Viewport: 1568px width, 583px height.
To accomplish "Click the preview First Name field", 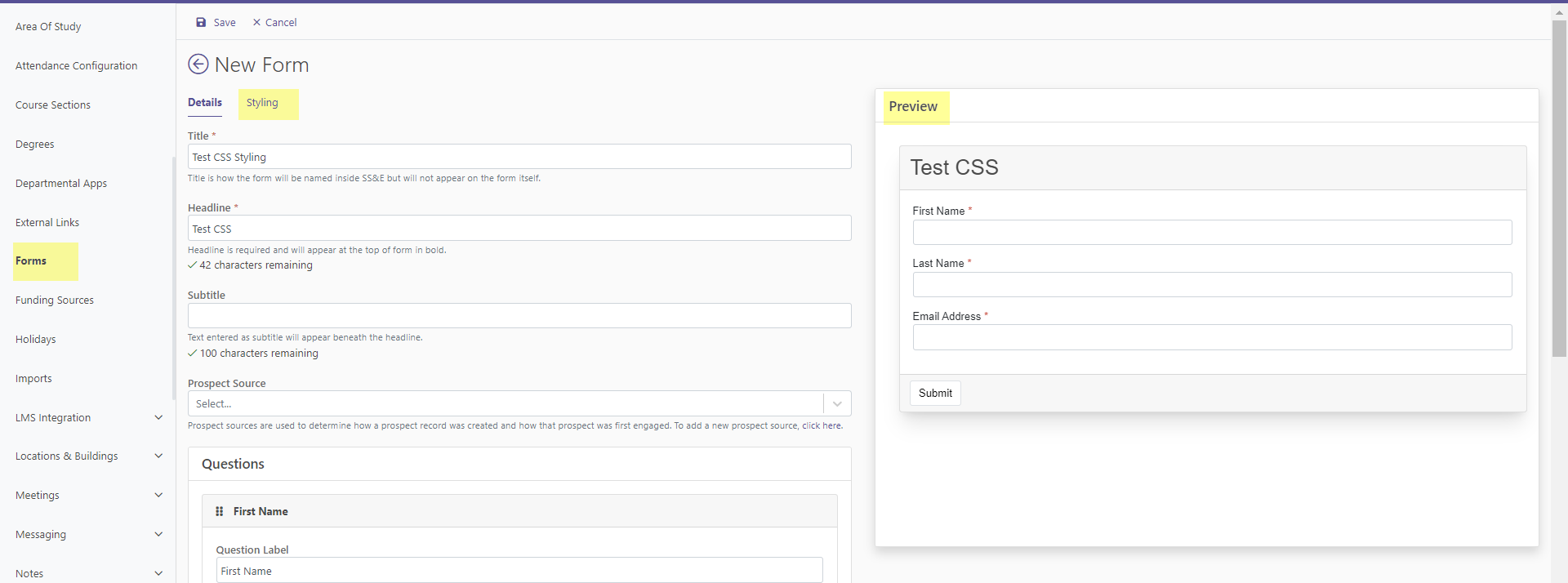I will tap(1212, 232).
